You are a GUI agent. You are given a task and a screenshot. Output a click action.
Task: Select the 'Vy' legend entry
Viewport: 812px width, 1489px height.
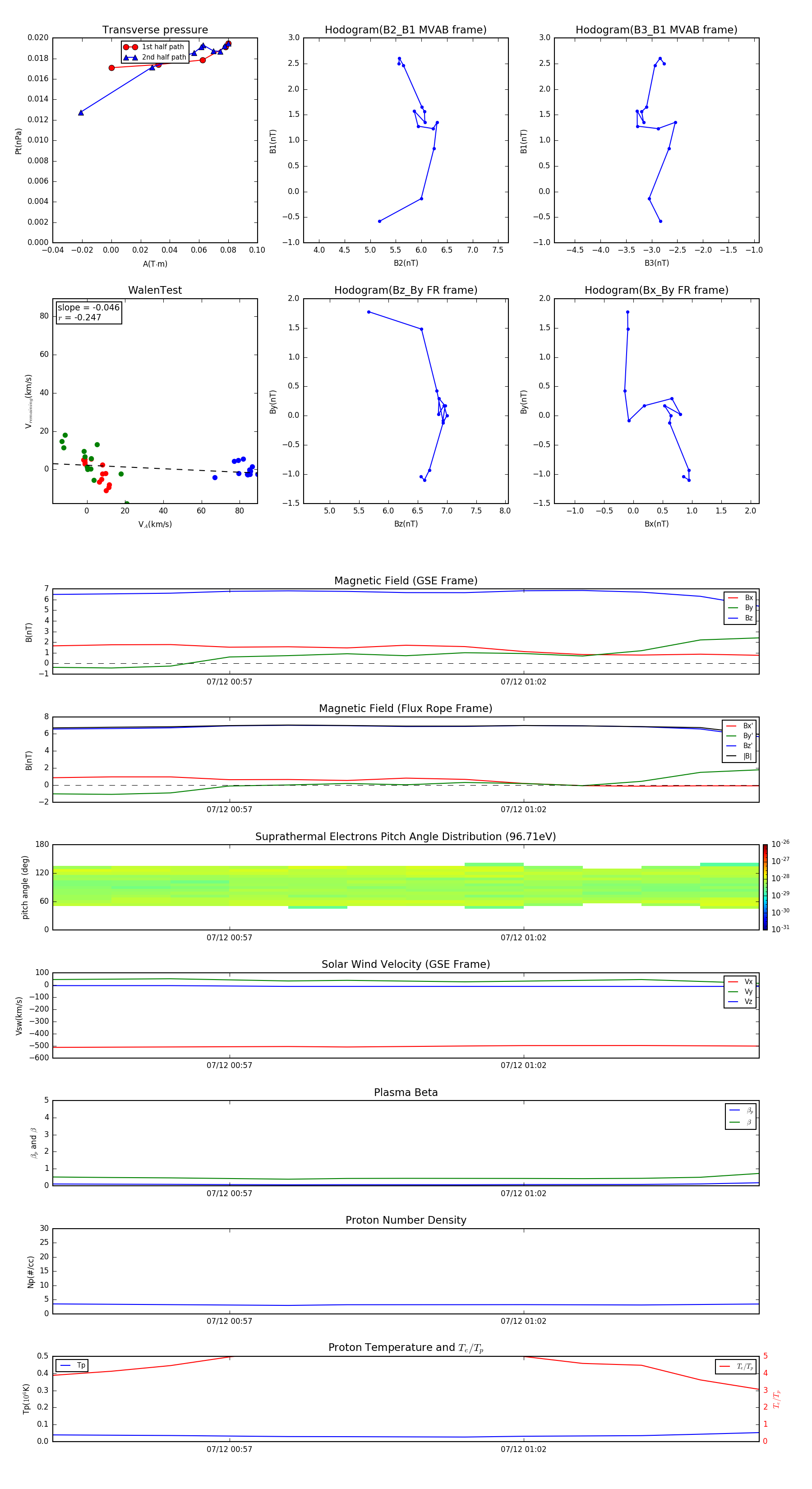740,992
